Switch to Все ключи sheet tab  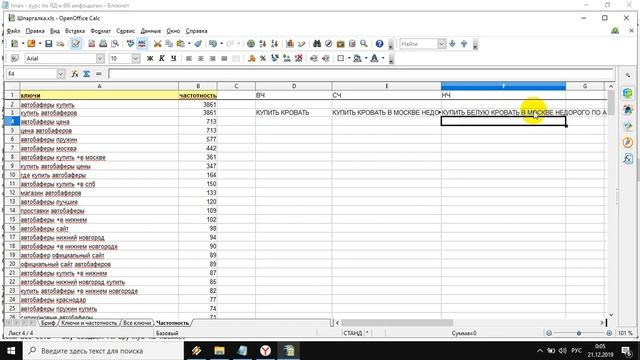click(137, 323)
